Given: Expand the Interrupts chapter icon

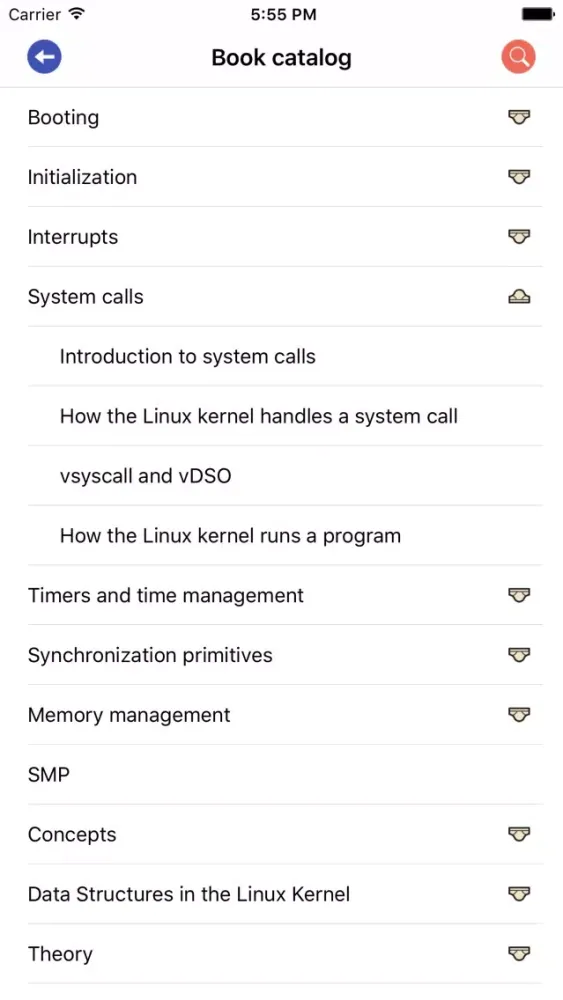Looking at the screenshot, I should coord(519,237).
